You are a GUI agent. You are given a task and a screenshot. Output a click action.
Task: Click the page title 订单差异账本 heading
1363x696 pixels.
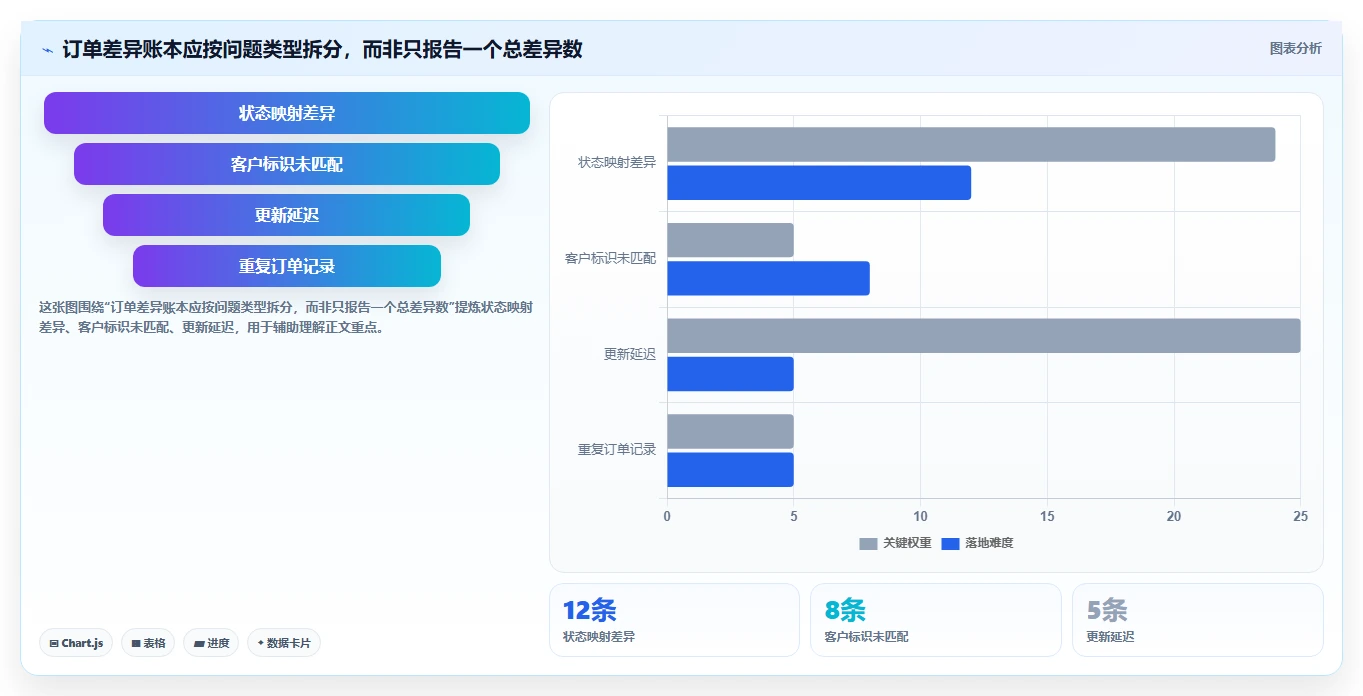322,49
